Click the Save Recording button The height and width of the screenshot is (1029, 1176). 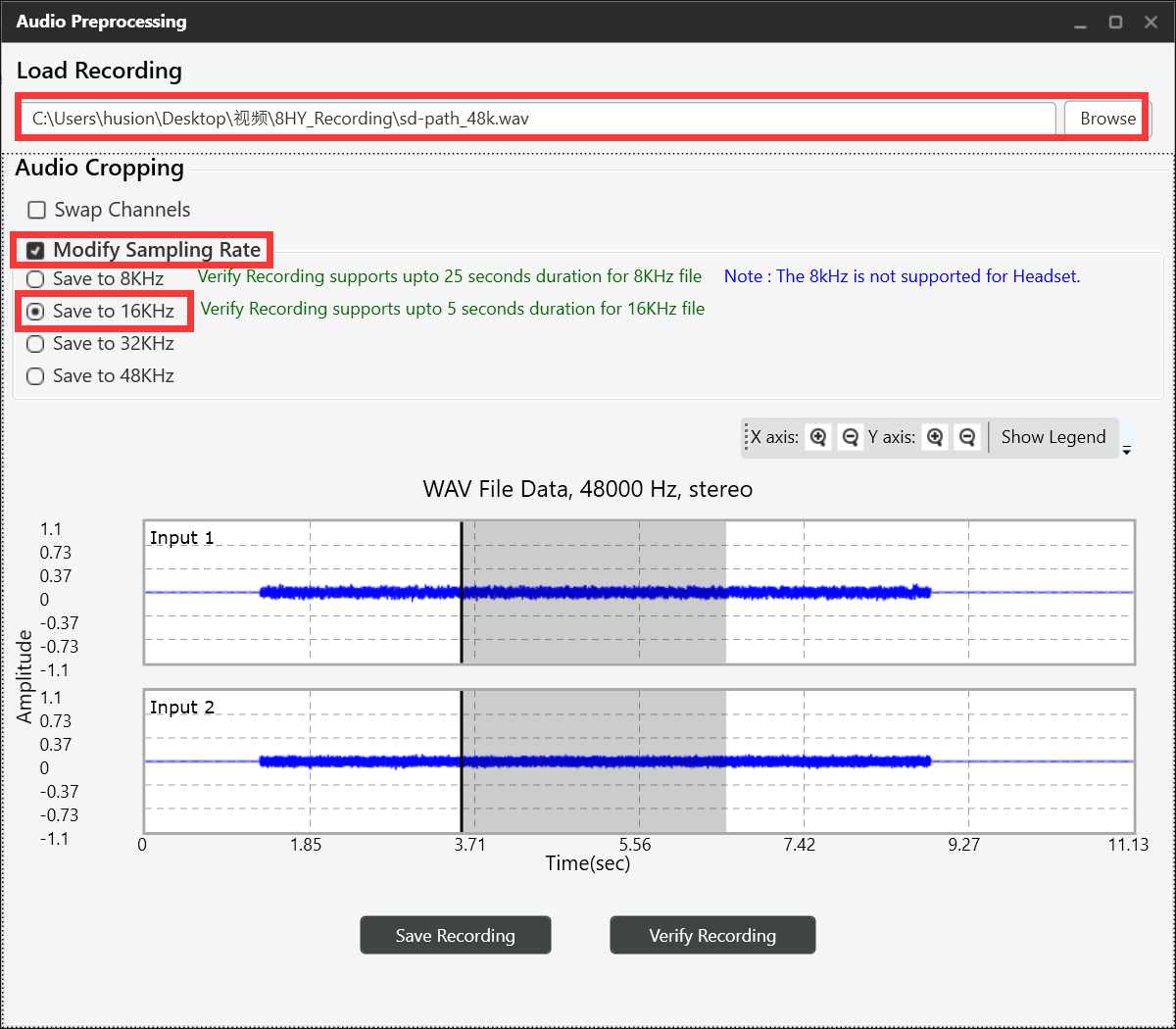(x=455, y=935)
